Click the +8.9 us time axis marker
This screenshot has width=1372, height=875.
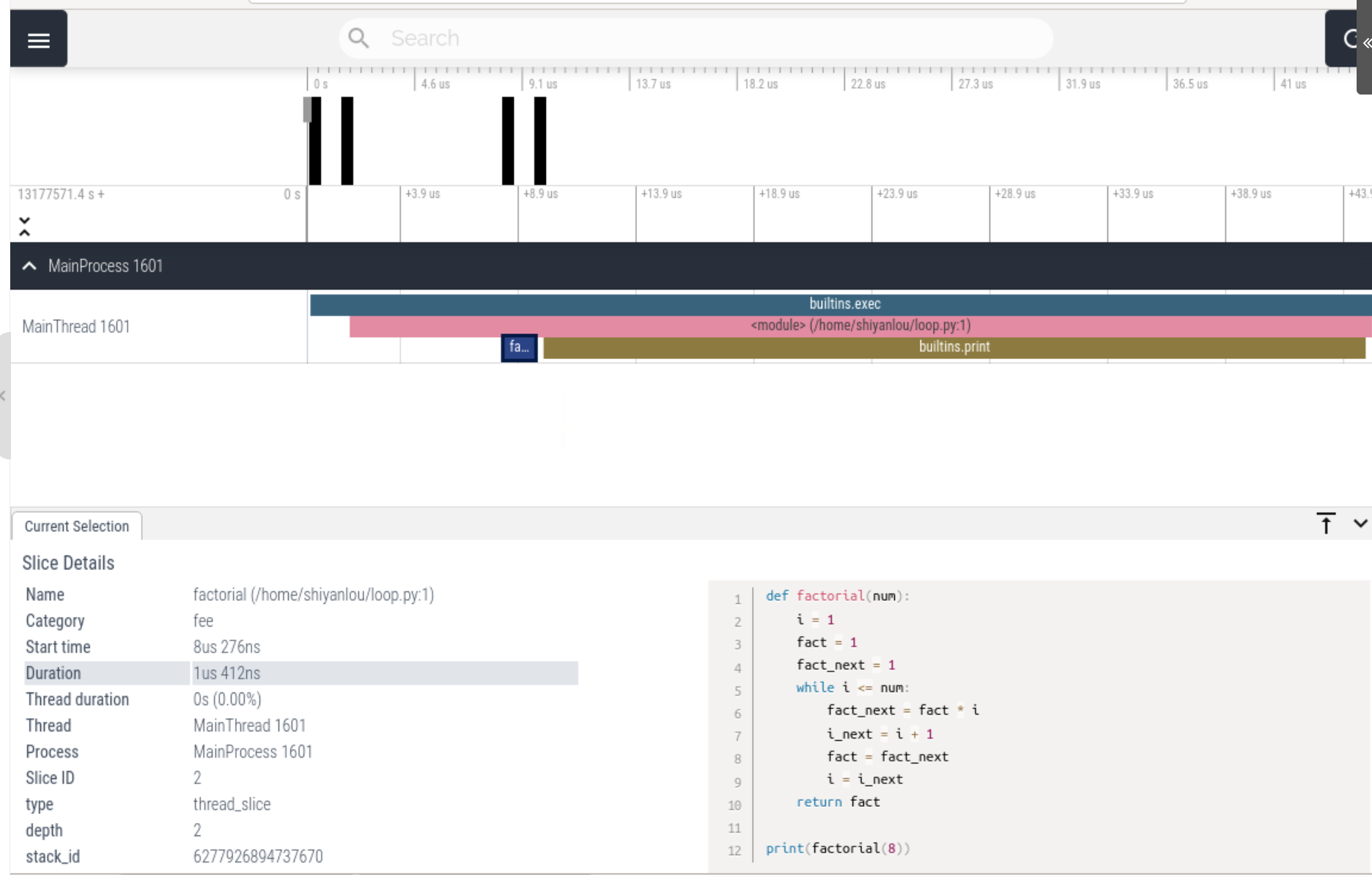tap(541, 194)
